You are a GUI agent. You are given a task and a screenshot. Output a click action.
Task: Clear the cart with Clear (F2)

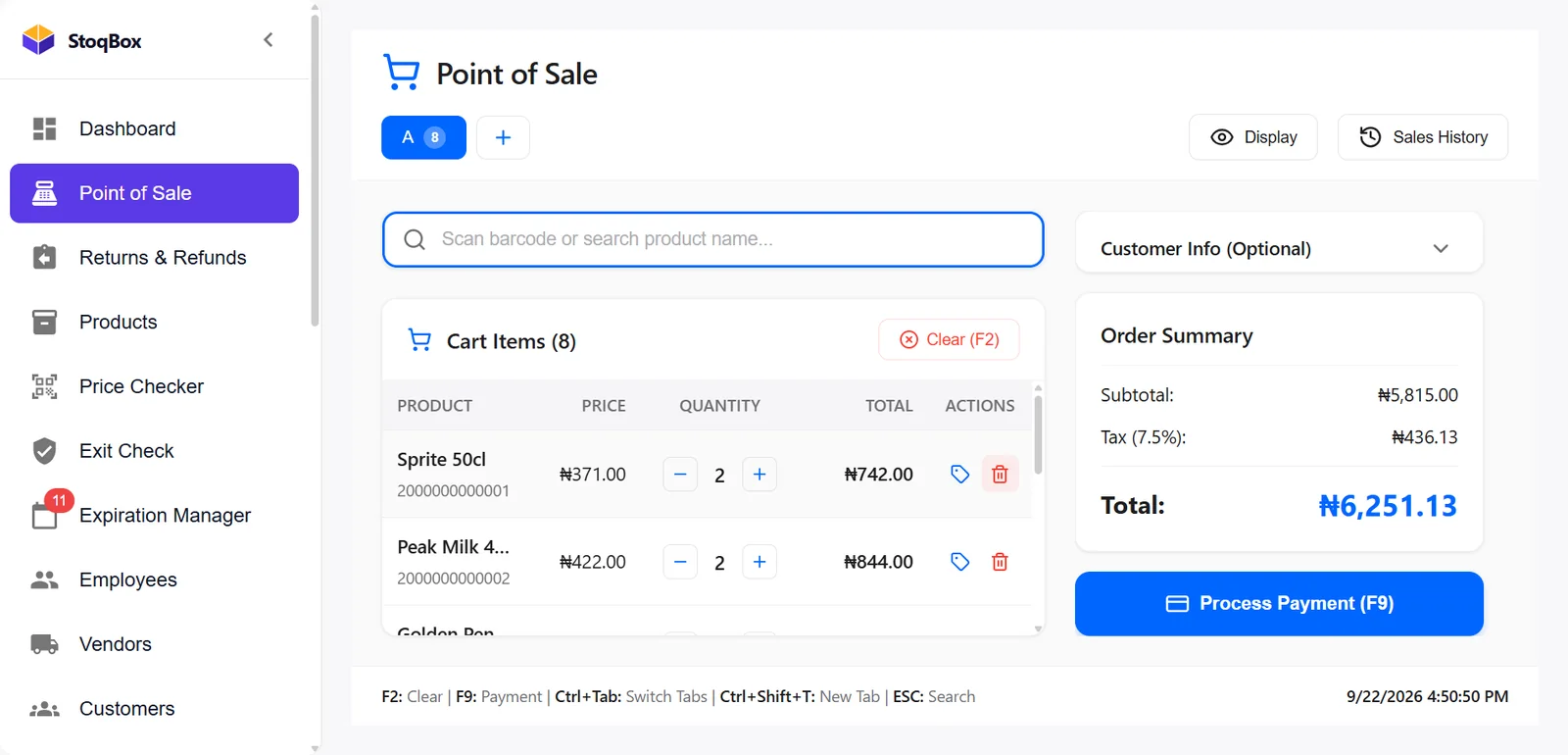pyautogui.click(x=949, y=339)
